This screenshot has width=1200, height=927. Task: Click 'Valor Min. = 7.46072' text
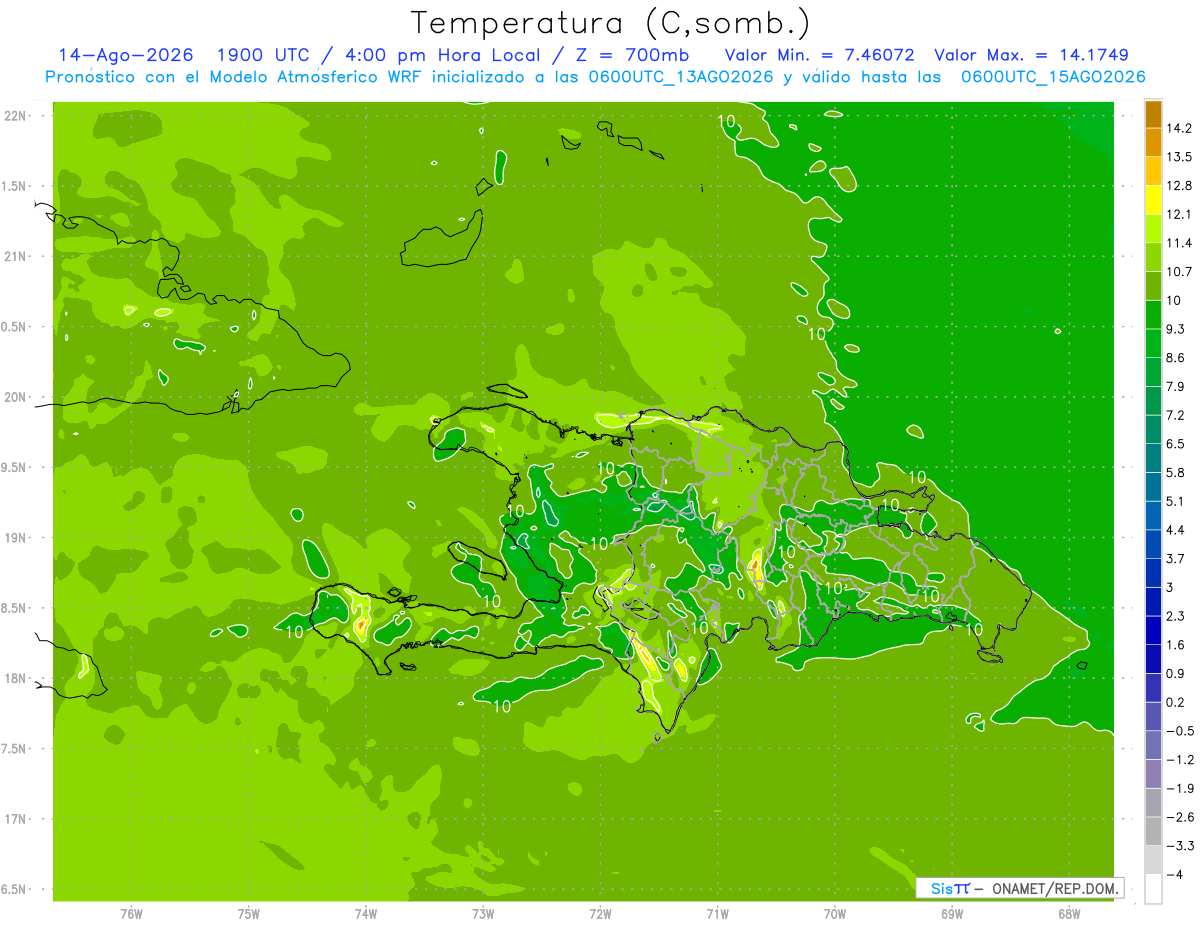tap(819, 55)
